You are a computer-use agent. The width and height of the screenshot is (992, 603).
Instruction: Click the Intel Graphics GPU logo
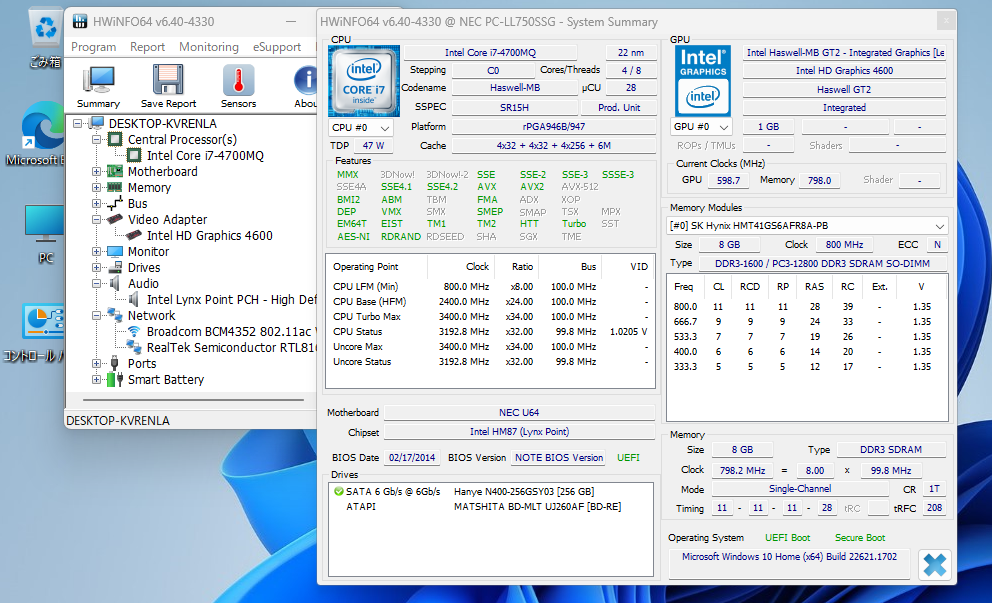(703, 81)
